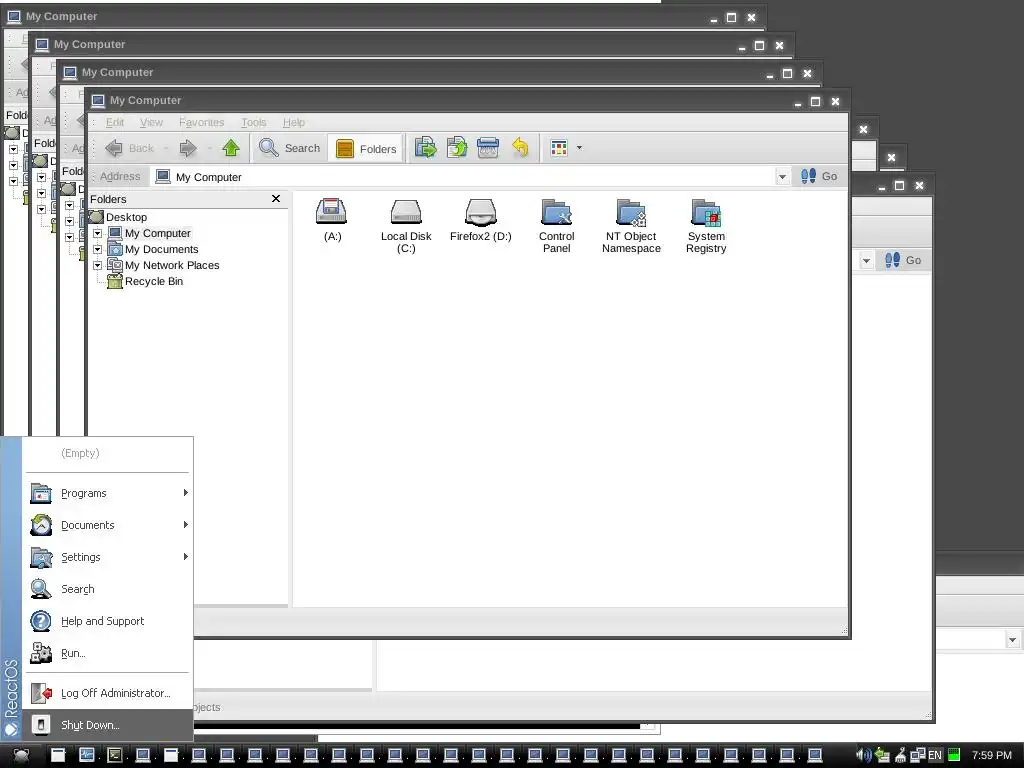The width and height of the screenshot is (1024, 768).
Task: Select My Documents in folder tree
Action: tap(161, 249)
